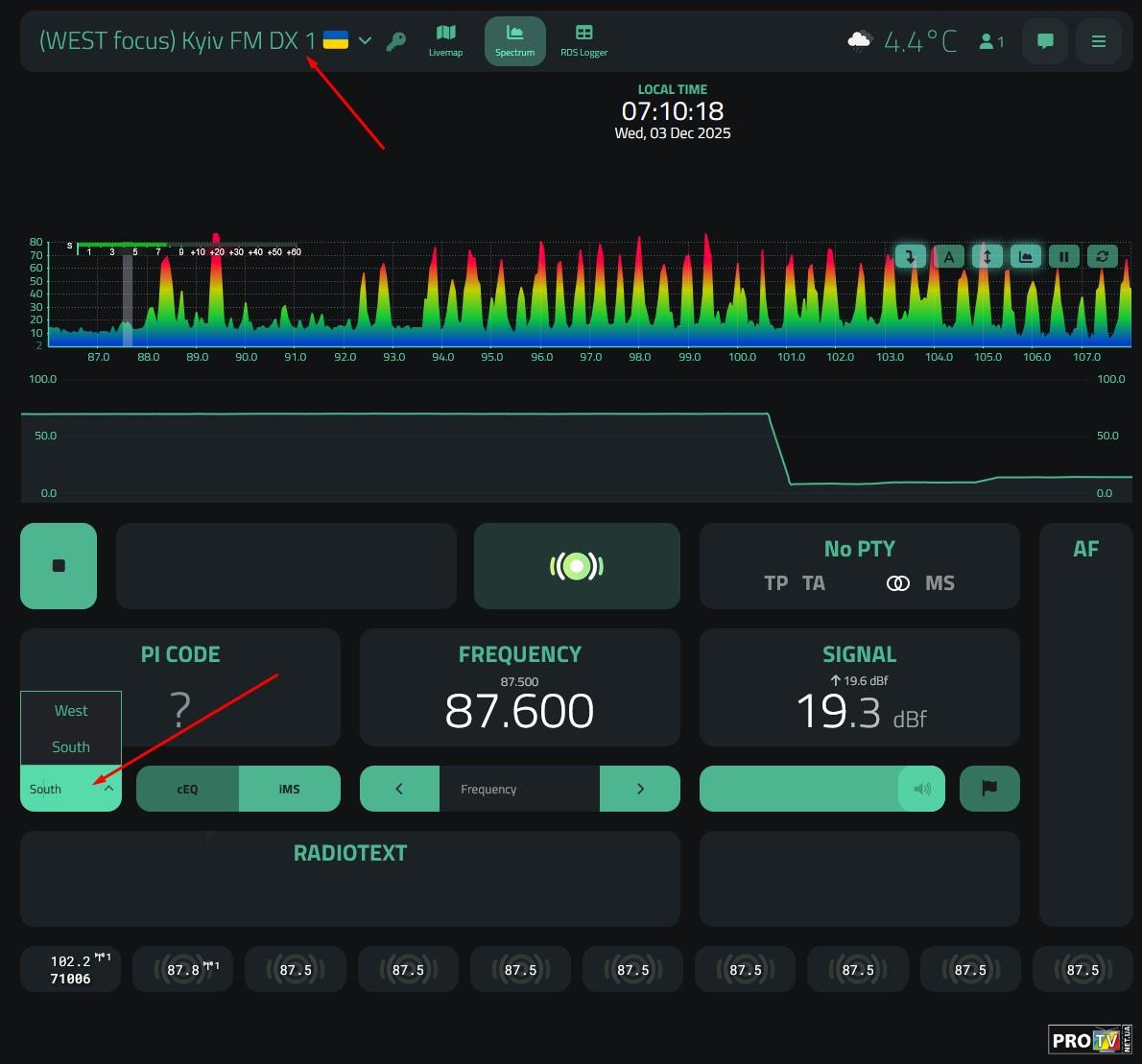Viewport: 1142px width, 1064px height.
Task: Select the 102.2 preset button
Action: click(x=70, y=969)
